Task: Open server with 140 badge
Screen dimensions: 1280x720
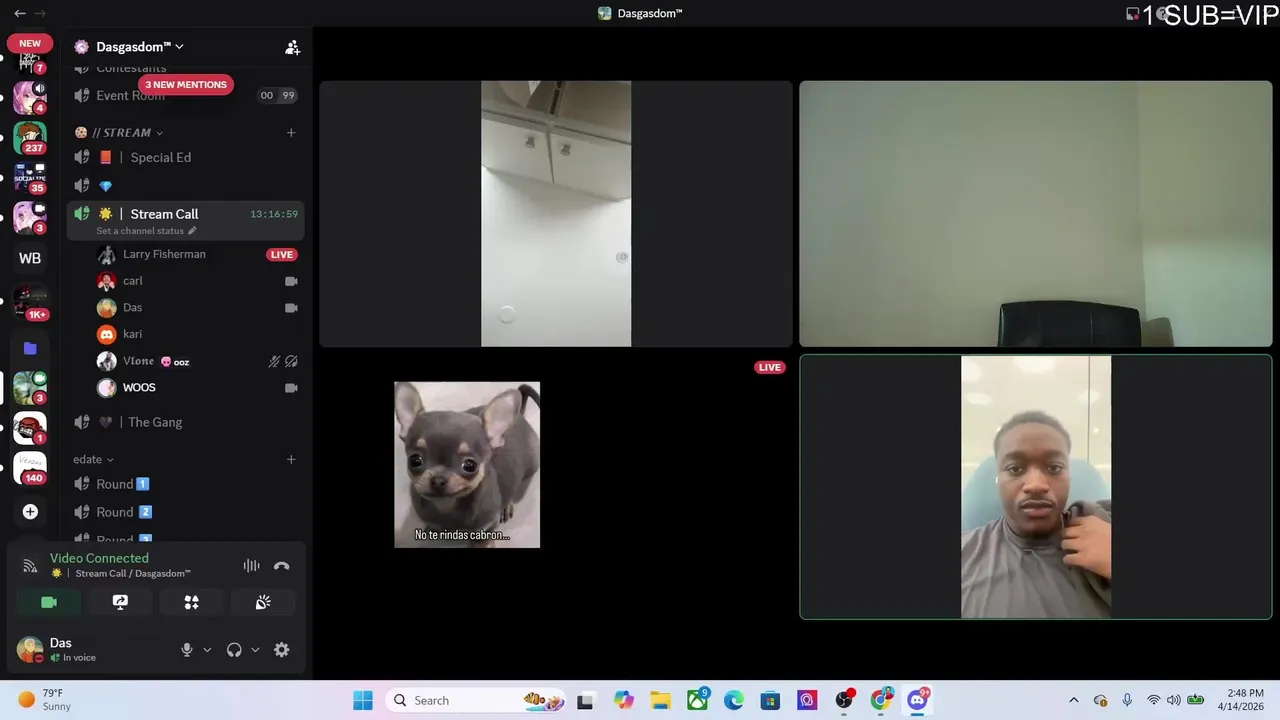Action: (x=30, y=468)
